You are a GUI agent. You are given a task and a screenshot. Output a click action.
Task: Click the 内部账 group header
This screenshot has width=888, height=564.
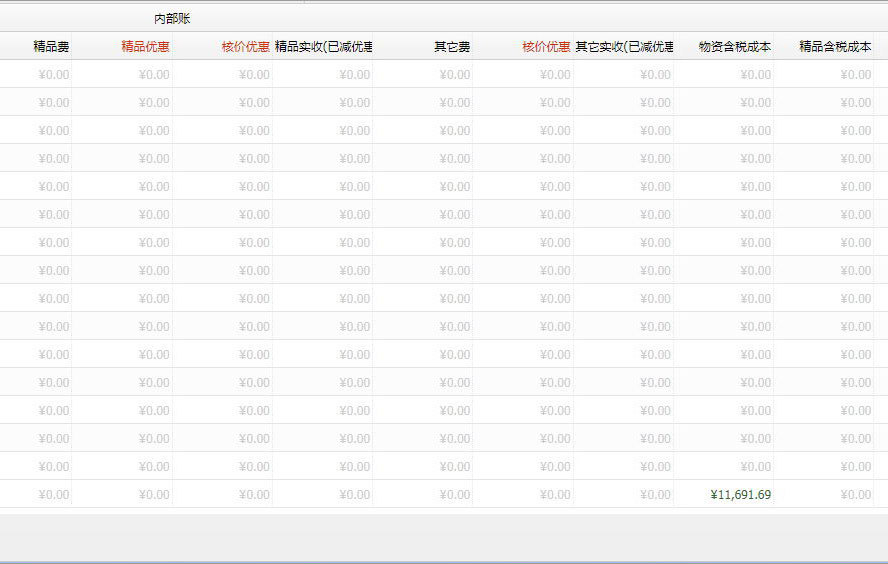click(x=172, y=18)
